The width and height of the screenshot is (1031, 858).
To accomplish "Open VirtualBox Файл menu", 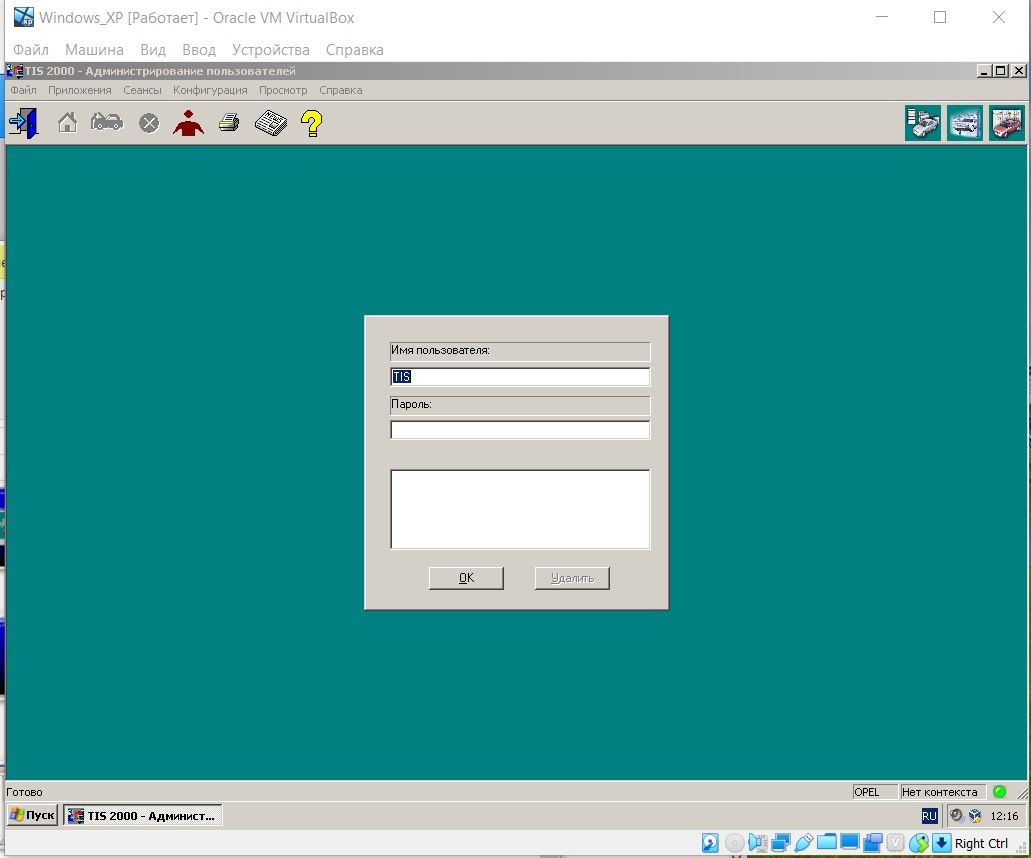I will pos(31,50).
